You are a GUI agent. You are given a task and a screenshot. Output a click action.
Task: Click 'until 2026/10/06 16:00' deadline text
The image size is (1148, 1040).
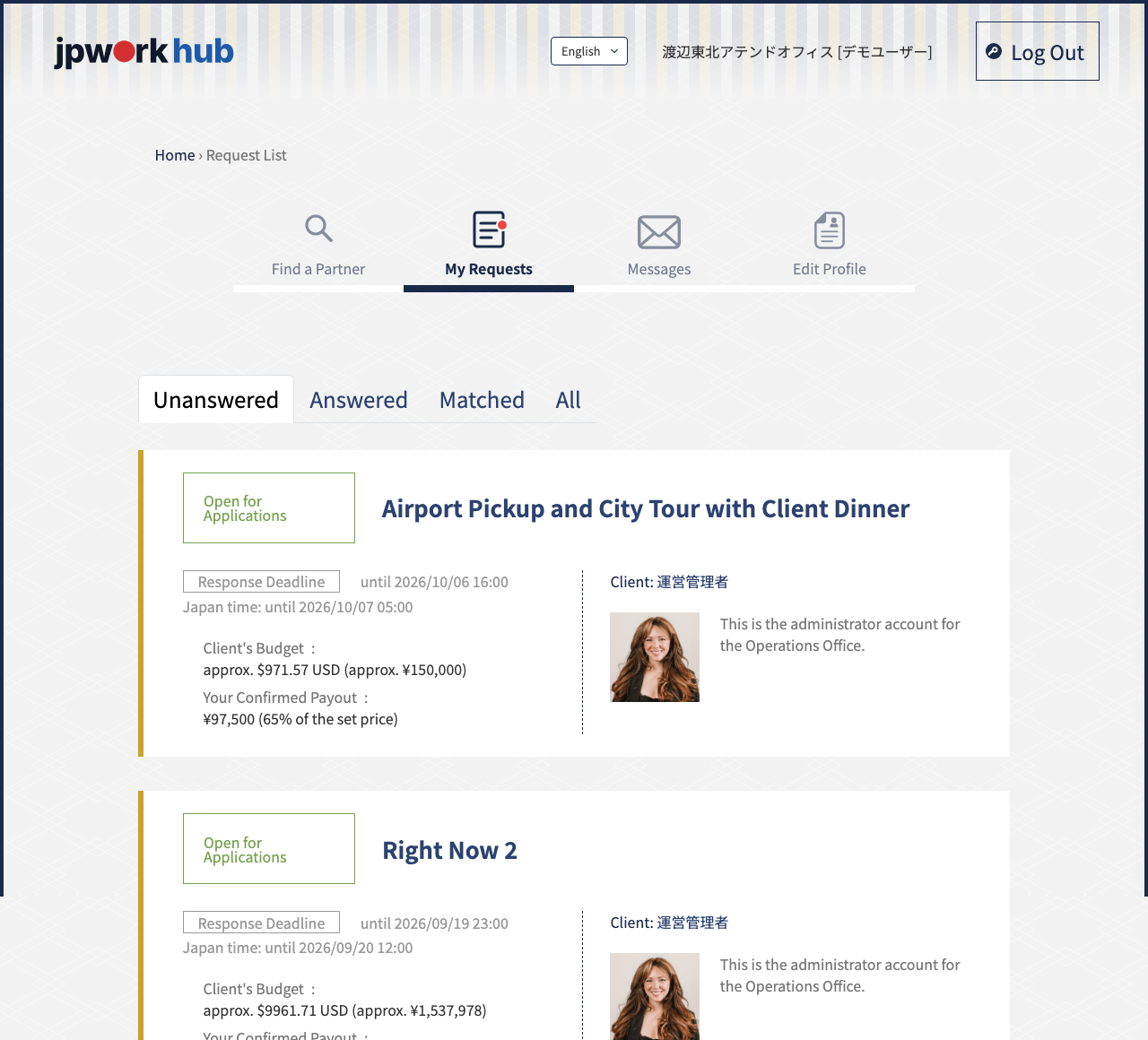point(434,582)
